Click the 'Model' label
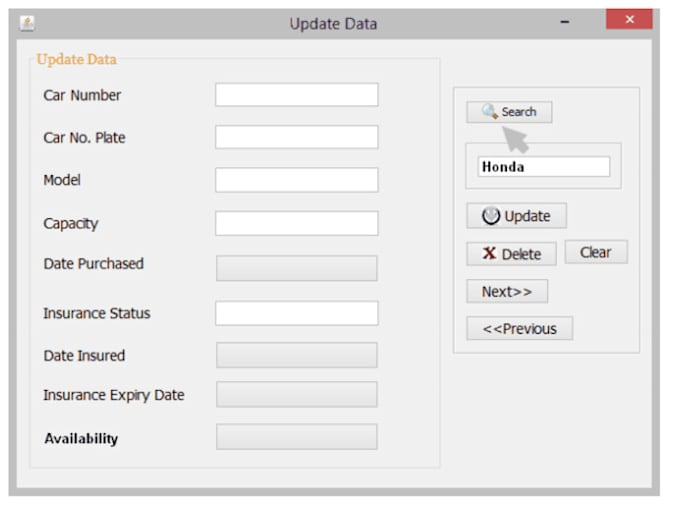This screenshot has height=513, width=680. (62, 180)
